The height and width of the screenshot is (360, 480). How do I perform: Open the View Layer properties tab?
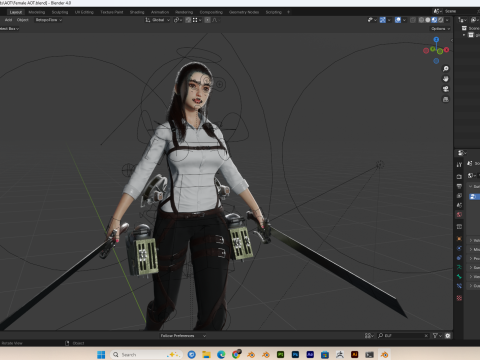(x=459, y=196)
